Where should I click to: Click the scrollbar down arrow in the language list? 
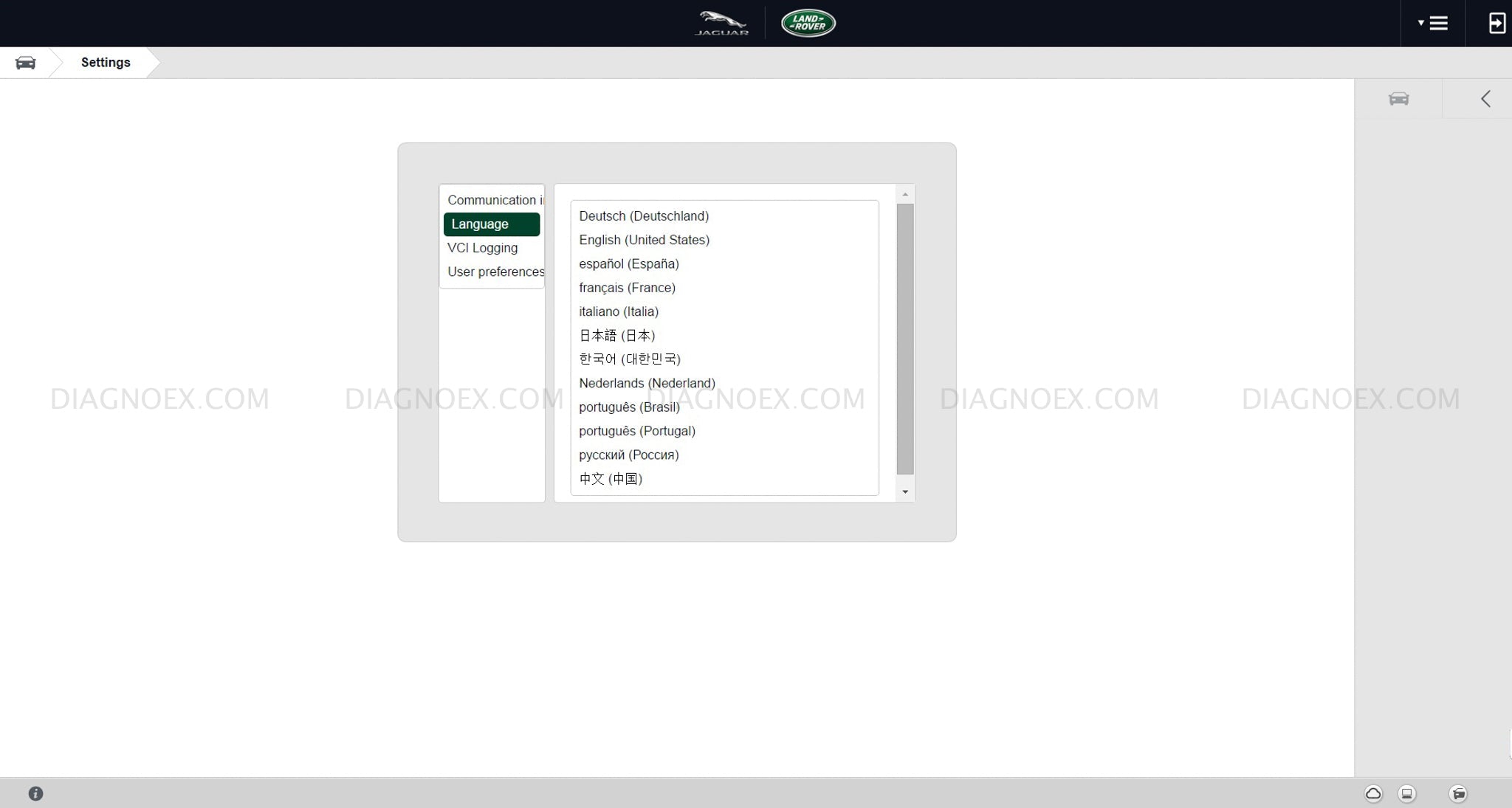905,492
